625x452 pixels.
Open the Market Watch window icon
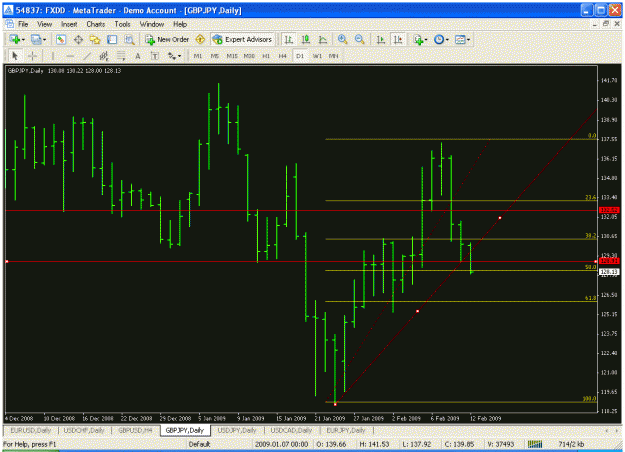61,39
